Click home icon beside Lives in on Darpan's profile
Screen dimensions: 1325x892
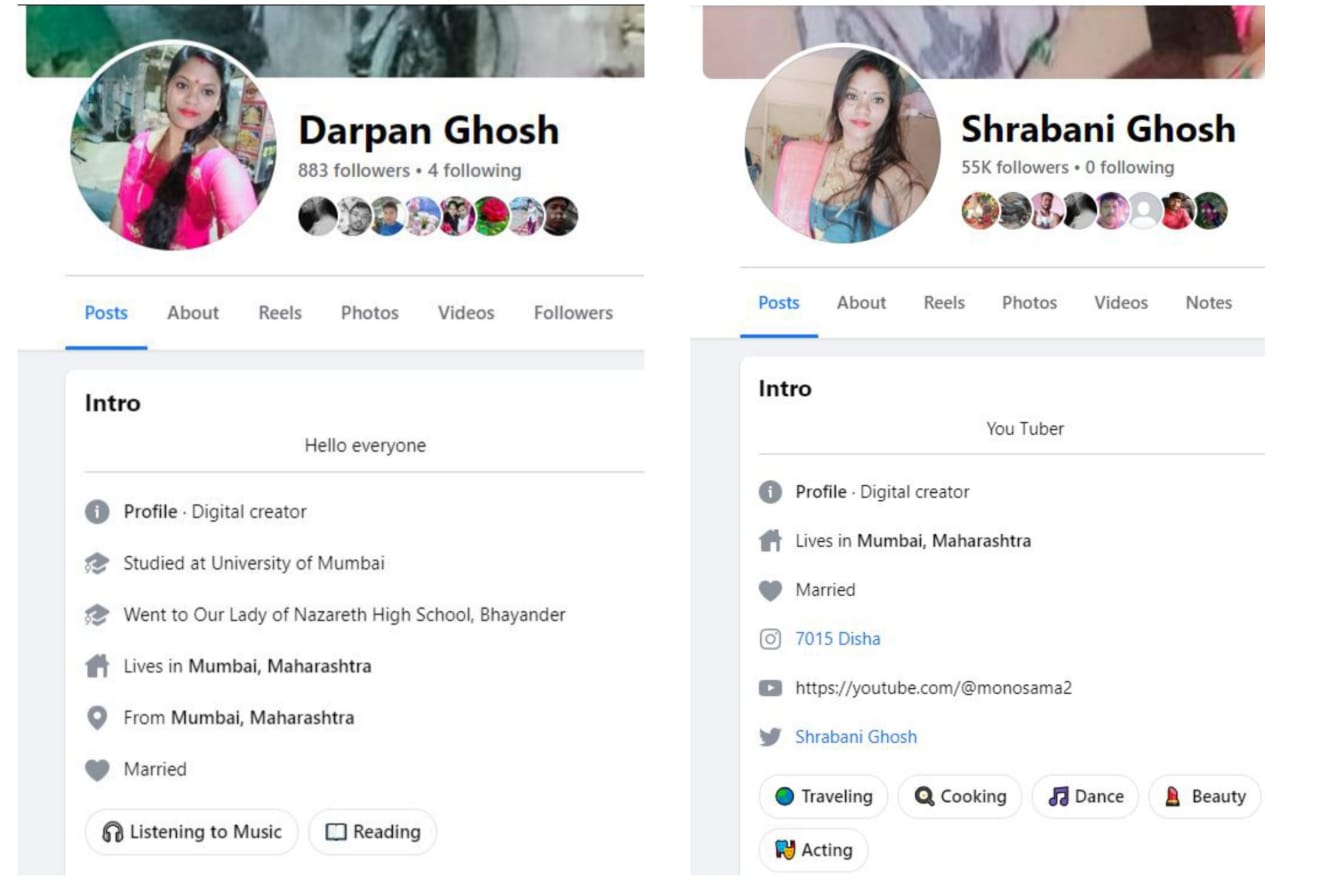click(97, 667)
